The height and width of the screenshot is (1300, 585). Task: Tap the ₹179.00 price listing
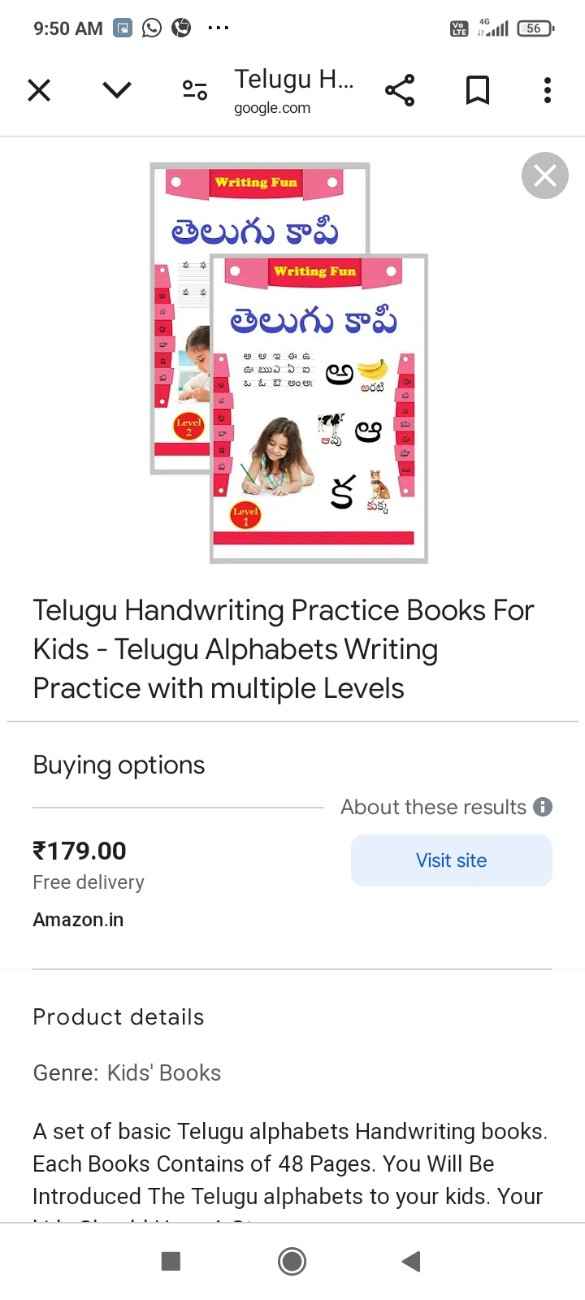80,851
